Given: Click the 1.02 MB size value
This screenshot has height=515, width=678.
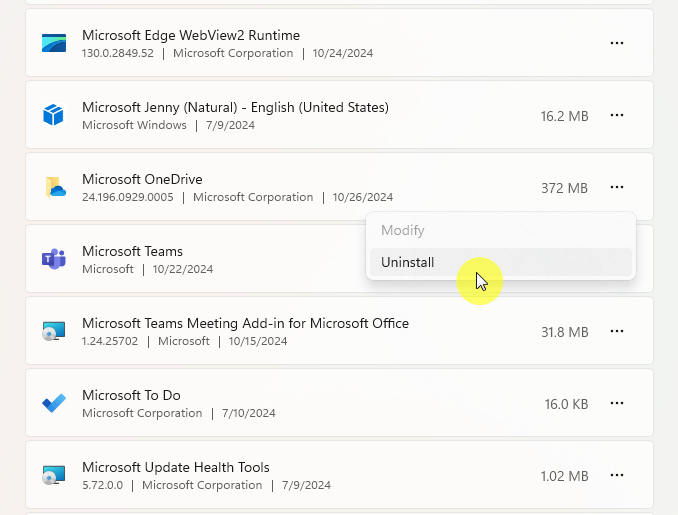Looking at the screenshot, I should coord(564,476).
